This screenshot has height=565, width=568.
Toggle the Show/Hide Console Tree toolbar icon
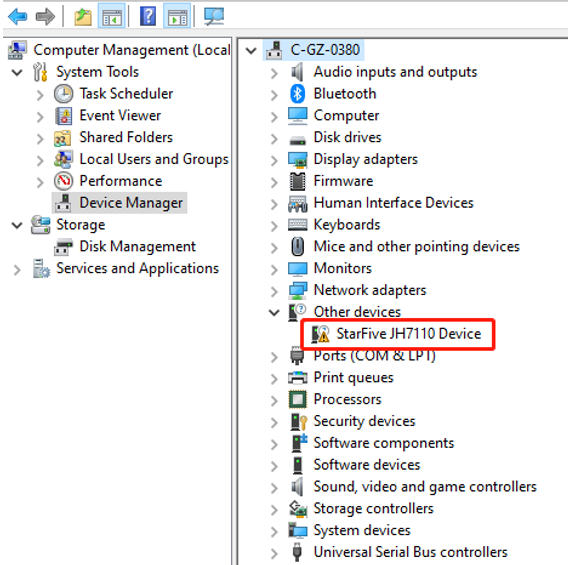point(112,16)
